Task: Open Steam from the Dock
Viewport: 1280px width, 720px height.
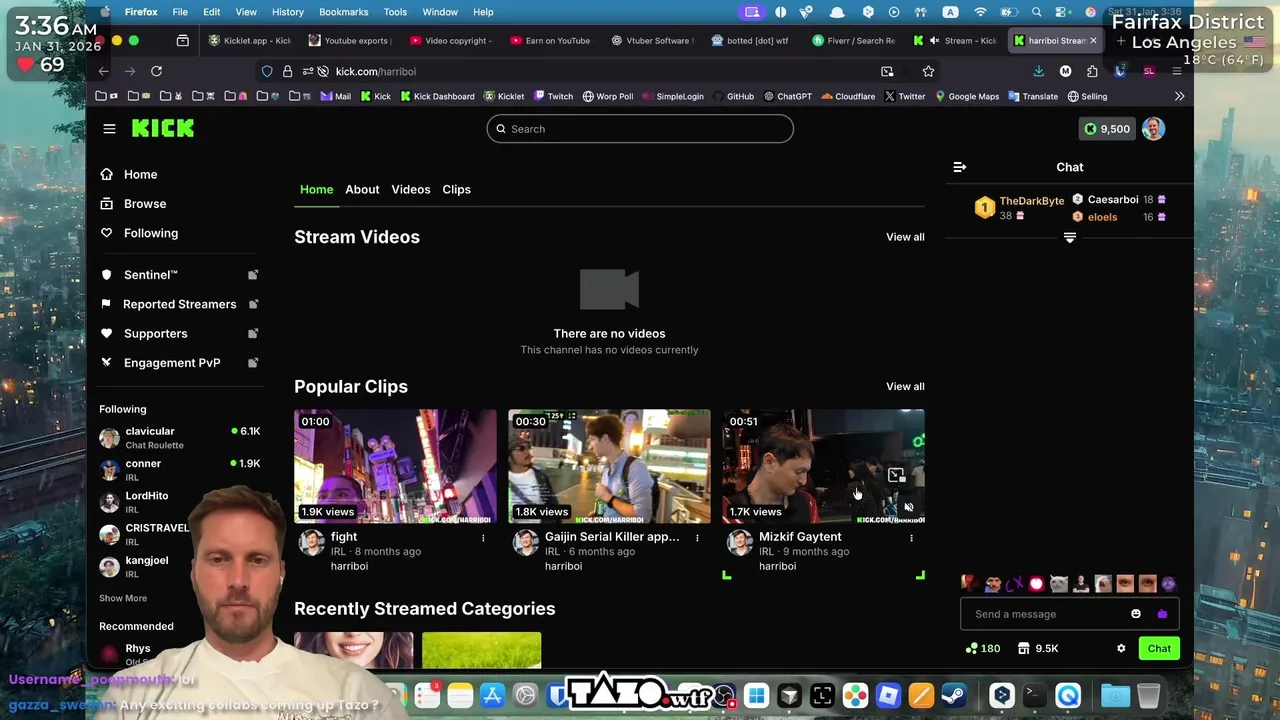Action: tap(954, 695)
